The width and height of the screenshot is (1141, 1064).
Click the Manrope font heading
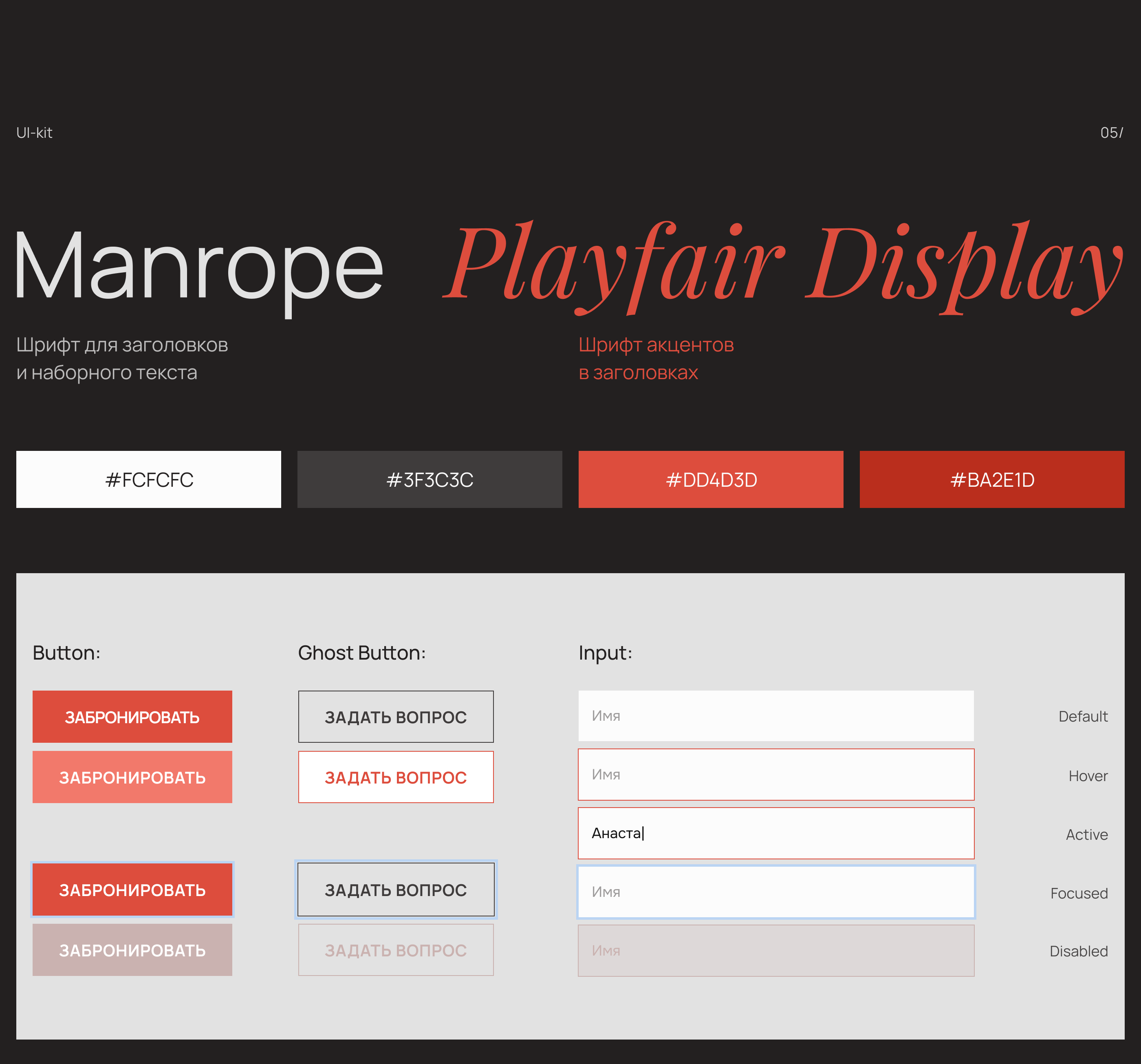198,265
